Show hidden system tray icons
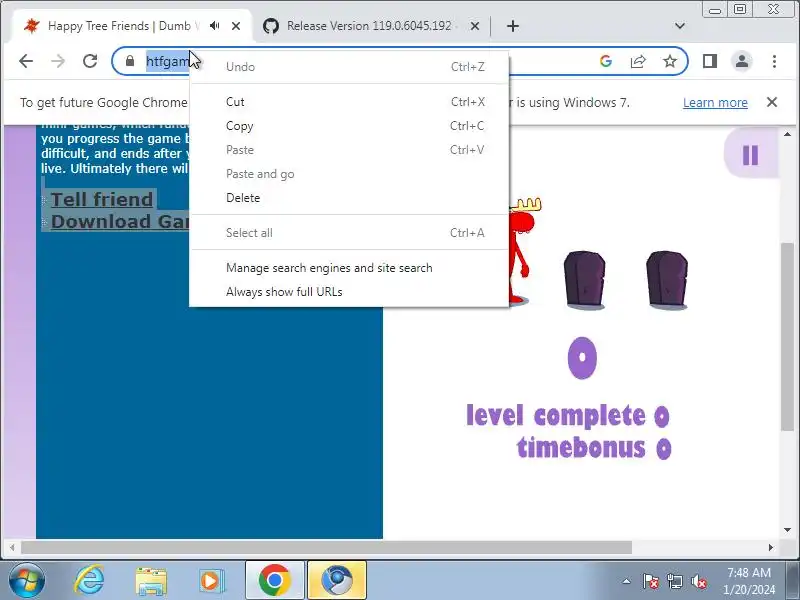 pyautogui.click(x=626, y=581)
